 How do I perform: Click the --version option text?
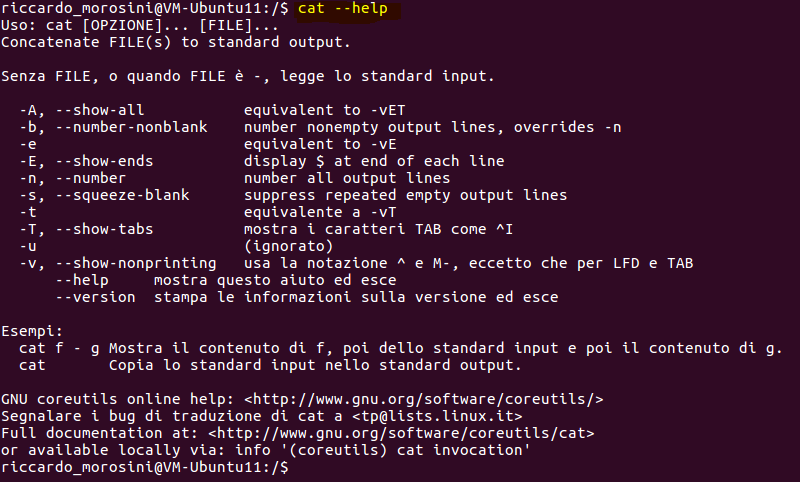95,297
